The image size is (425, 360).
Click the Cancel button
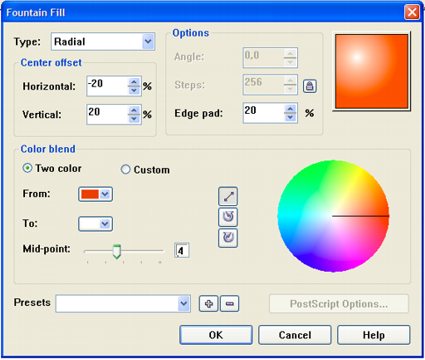click(295, 335)
